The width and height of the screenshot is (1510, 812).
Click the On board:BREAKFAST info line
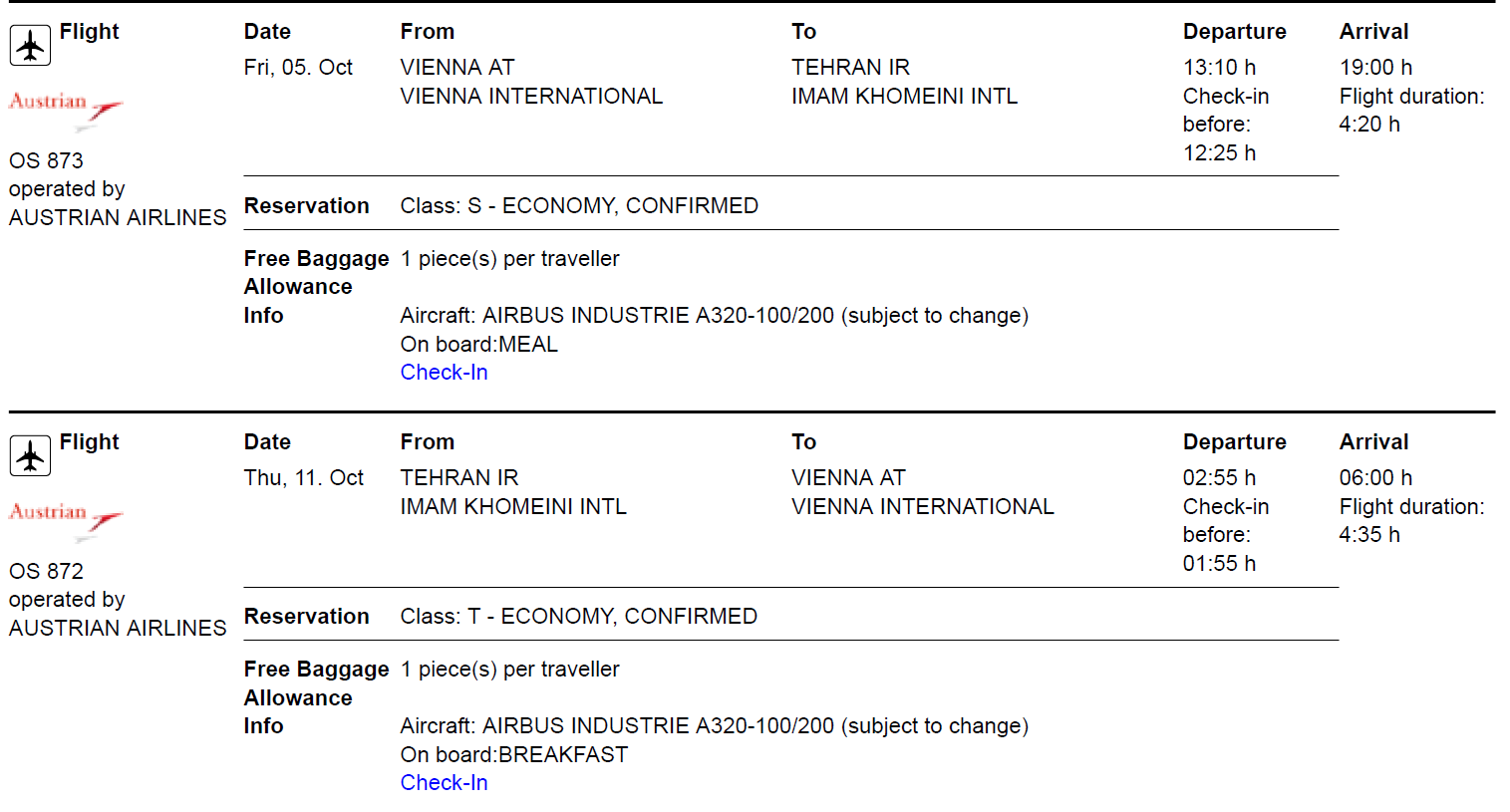(x=514, y=754)
